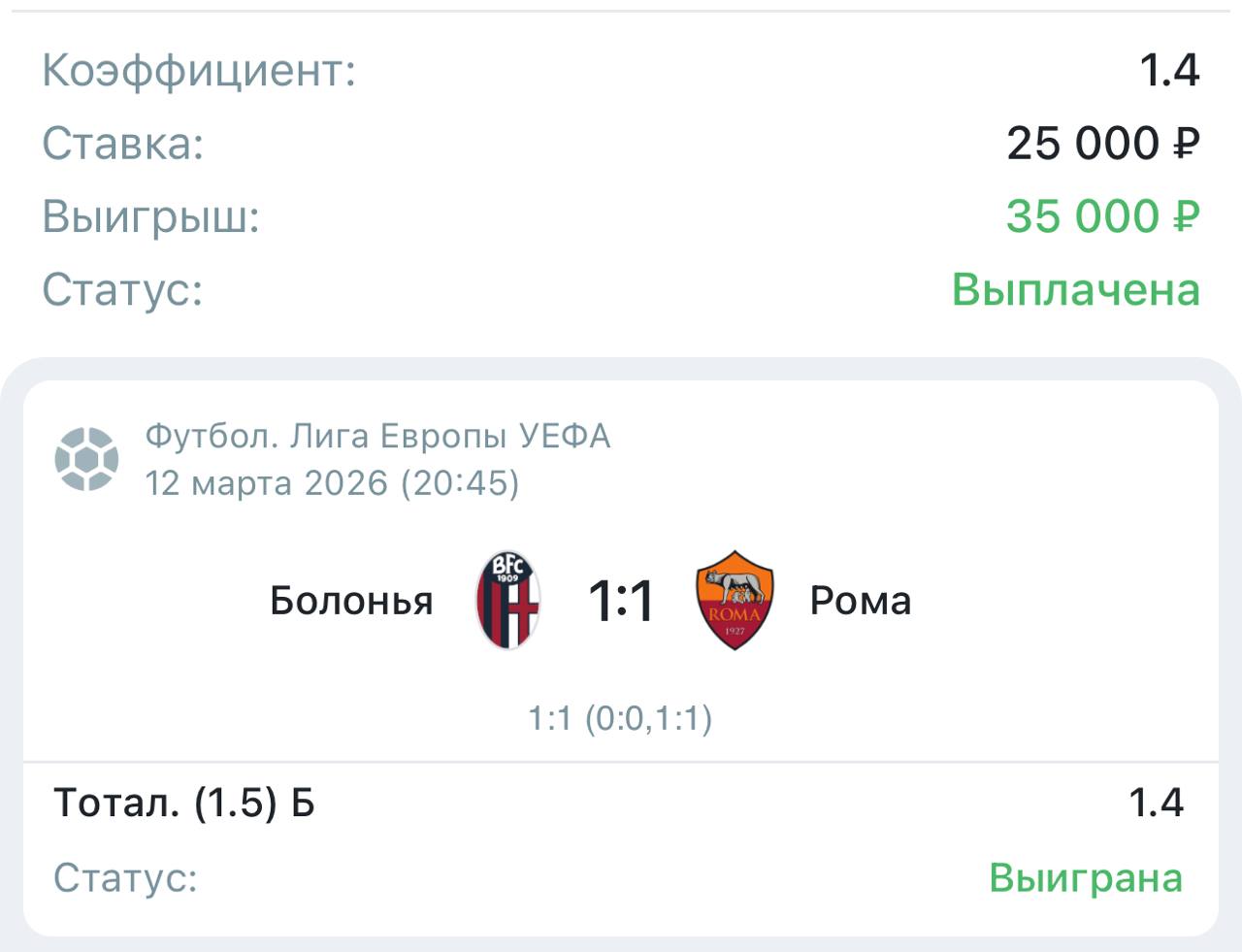Click the Ставка label

click(123, 144)
